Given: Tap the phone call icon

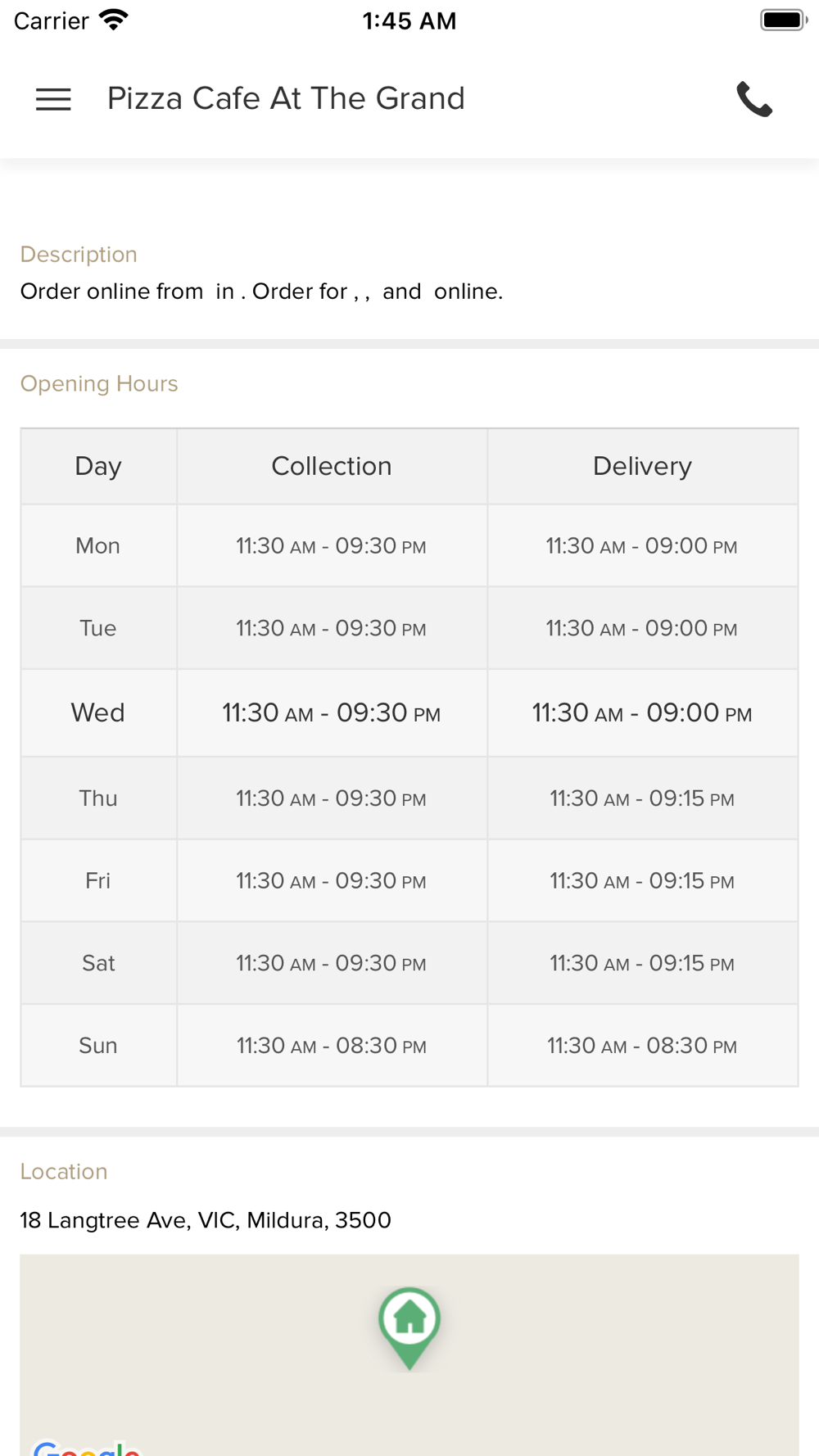Looking at the screenshot, I should 754,99.
